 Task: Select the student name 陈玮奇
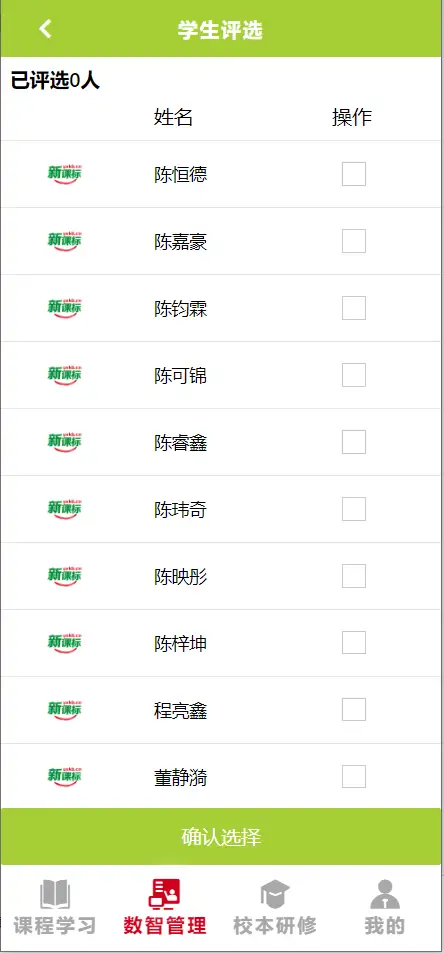[180, 509]
